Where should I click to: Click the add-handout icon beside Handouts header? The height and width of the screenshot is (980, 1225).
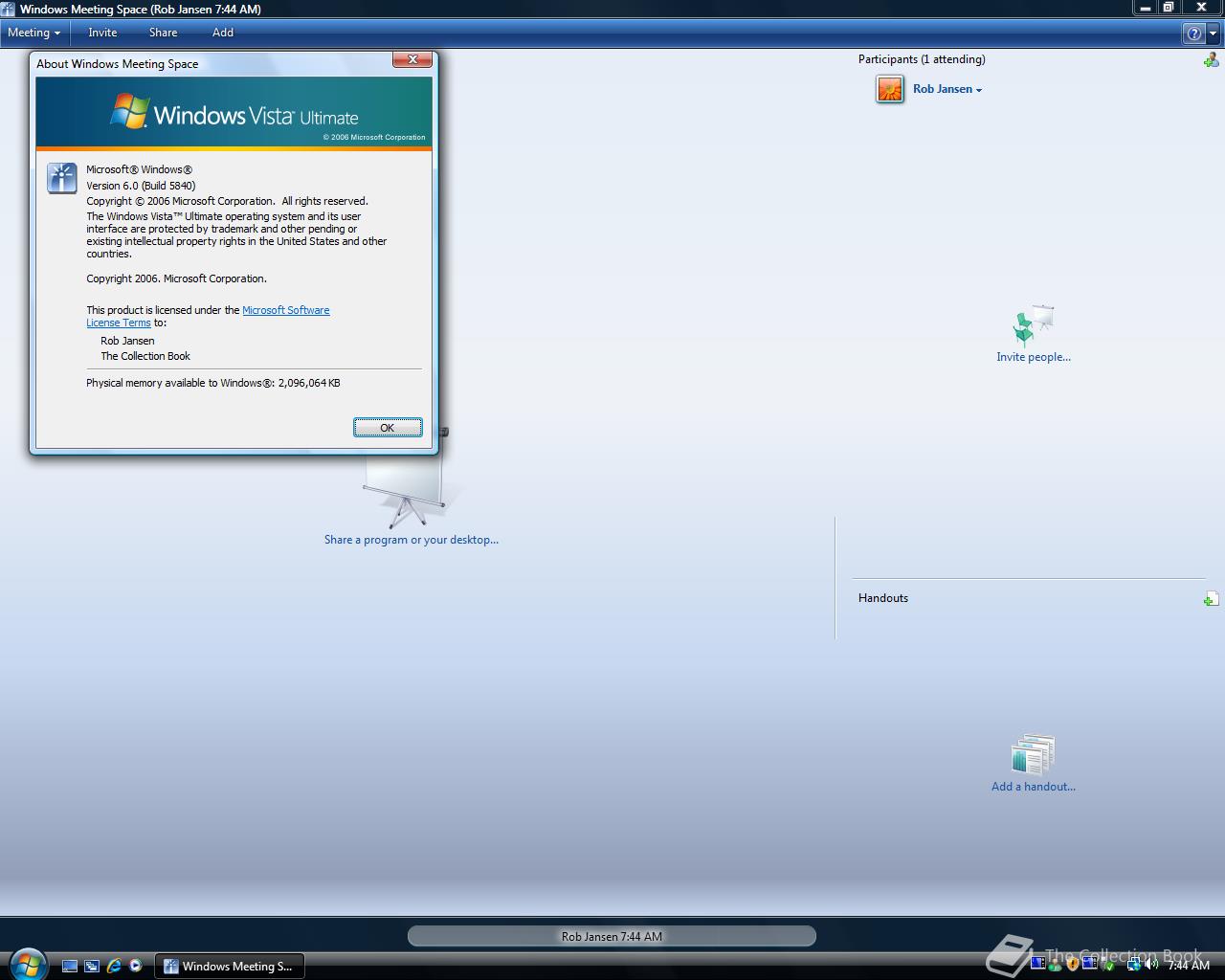coord(1211,599)
